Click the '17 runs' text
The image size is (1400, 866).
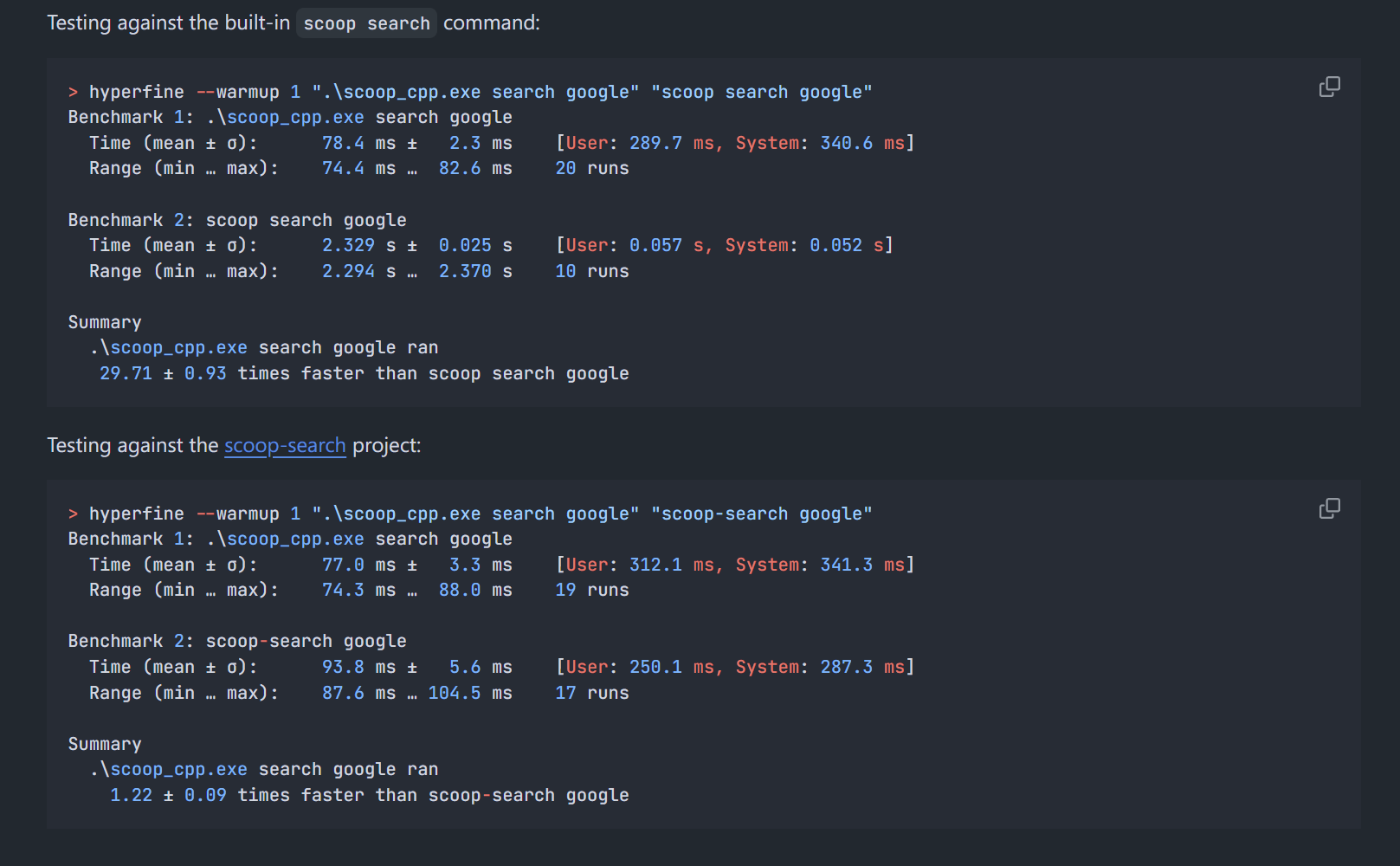[x=592, y=693]
